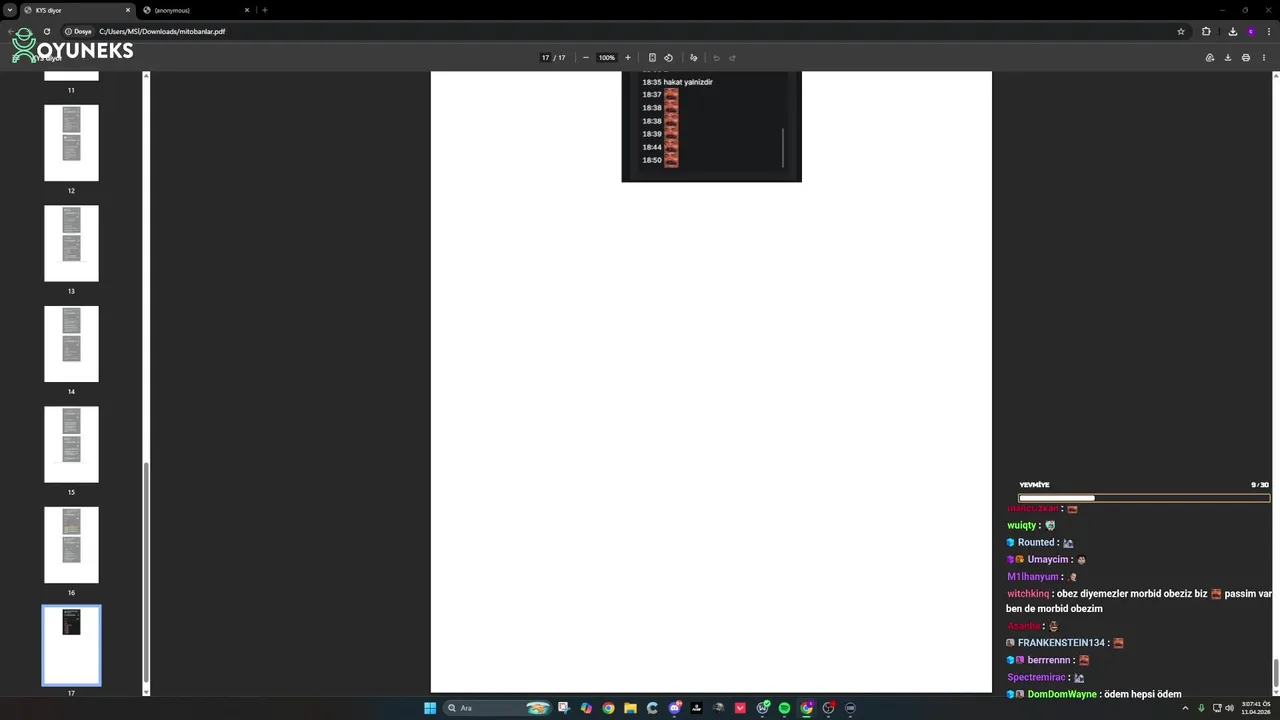
Task: Click username Rounted in chat
Action: [1036, 542]
